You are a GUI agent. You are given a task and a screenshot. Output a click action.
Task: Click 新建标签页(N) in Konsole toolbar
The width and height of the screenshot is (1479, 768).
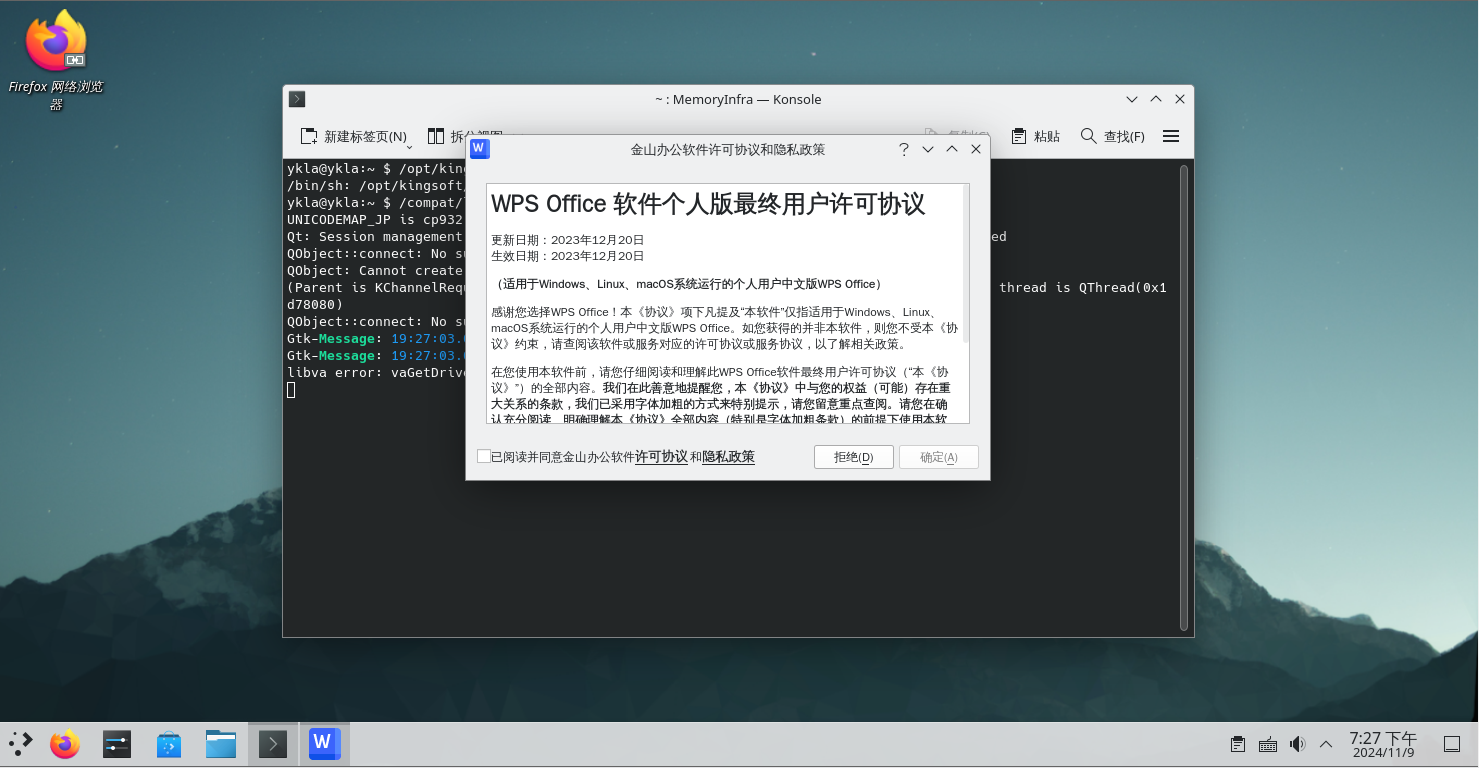click(354, 136)
